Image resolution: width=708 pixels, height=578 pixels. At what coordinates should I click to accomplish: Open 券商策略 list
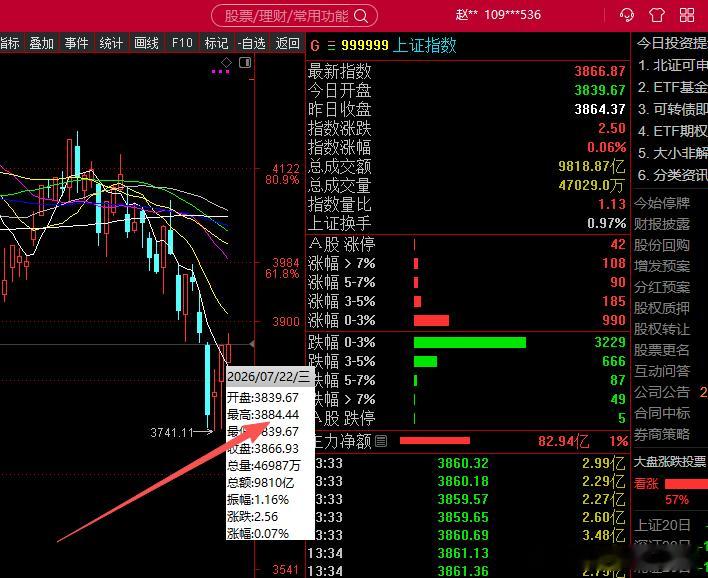click(x=662, y=434)
